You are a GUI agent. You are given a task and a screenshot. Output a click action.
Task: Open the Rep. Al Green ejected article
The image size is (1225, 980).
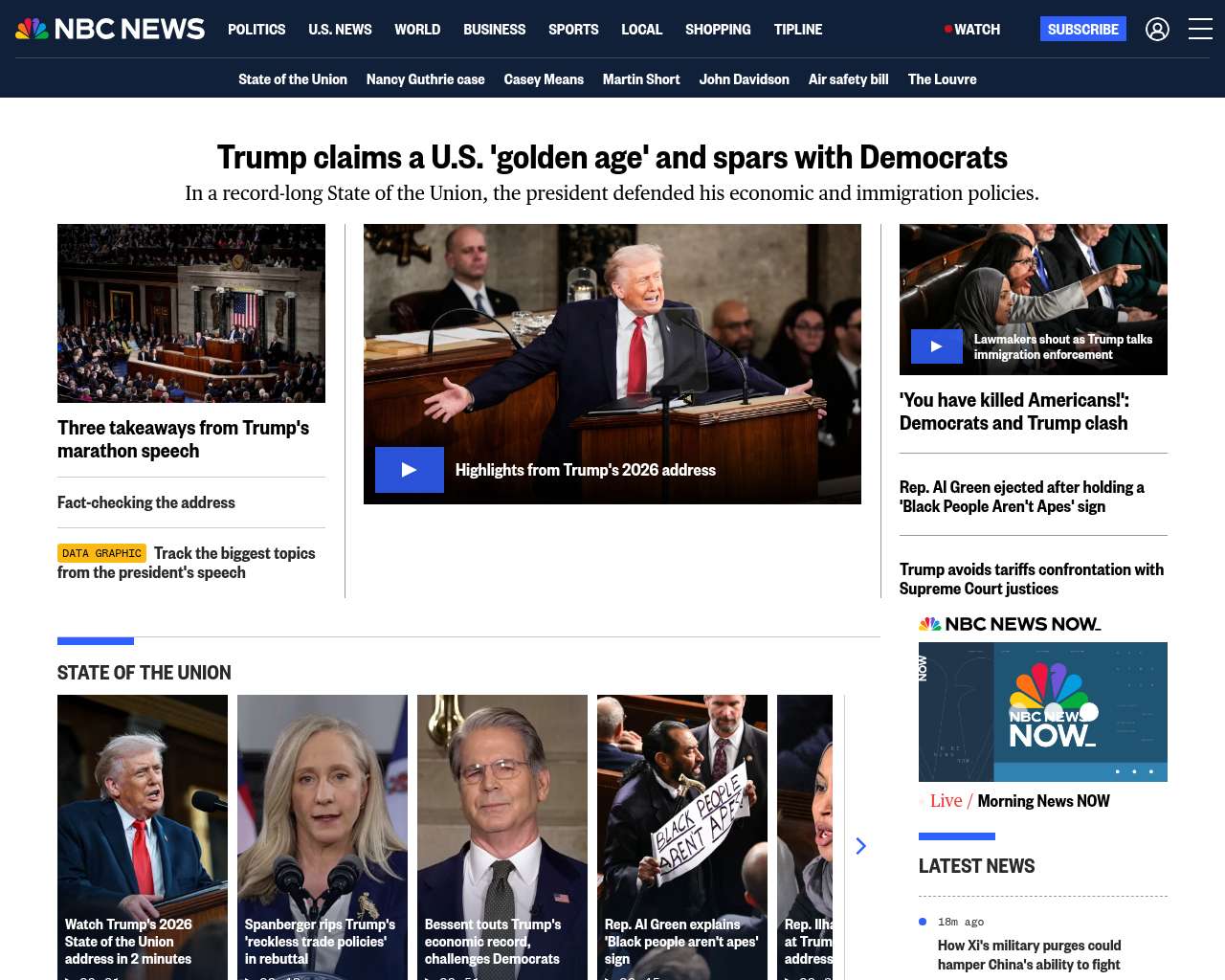point(1022,497)
